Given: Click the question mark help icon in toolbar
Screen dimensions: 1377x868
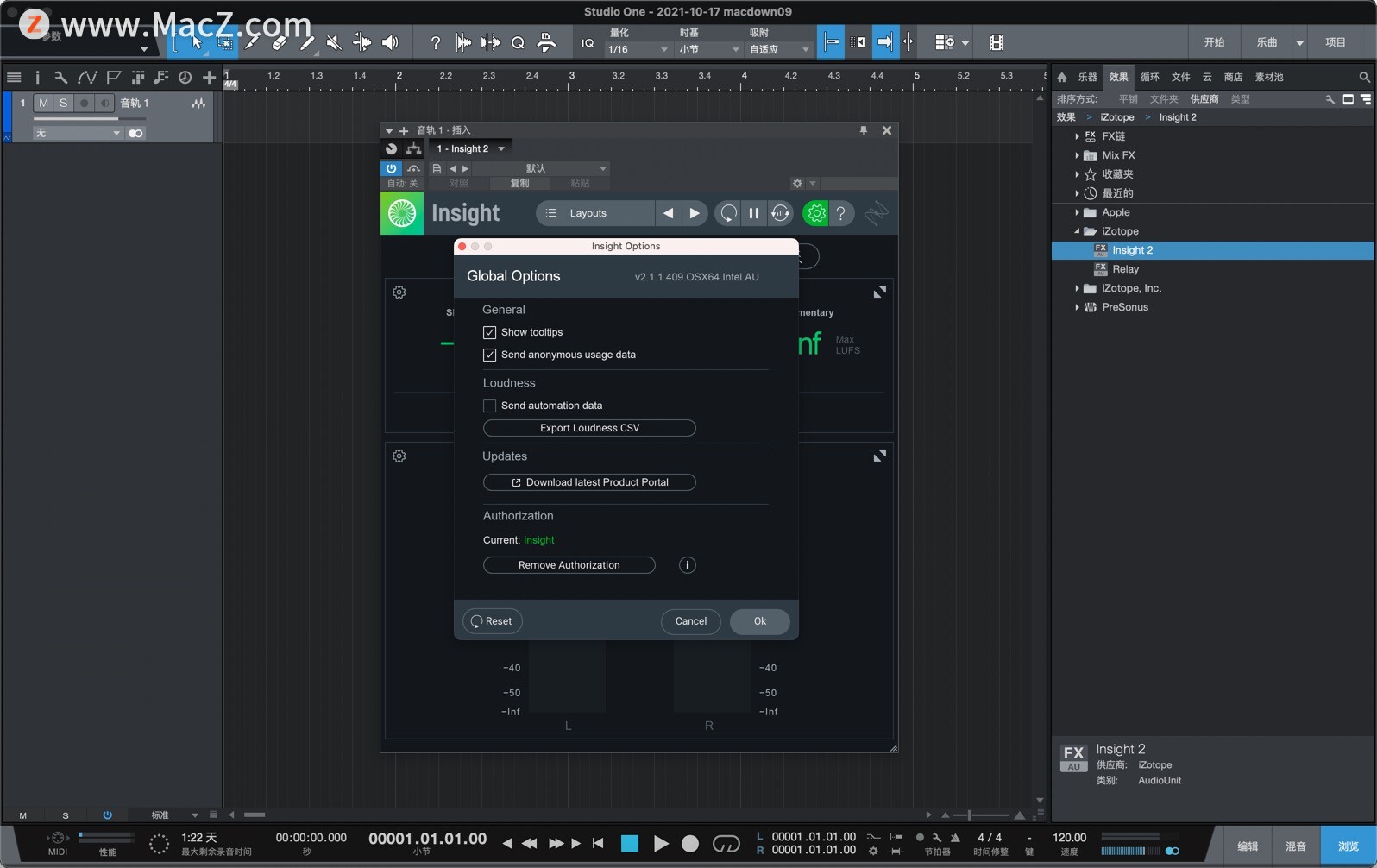Looking at the screenshot, I should (x=436, y=42).
